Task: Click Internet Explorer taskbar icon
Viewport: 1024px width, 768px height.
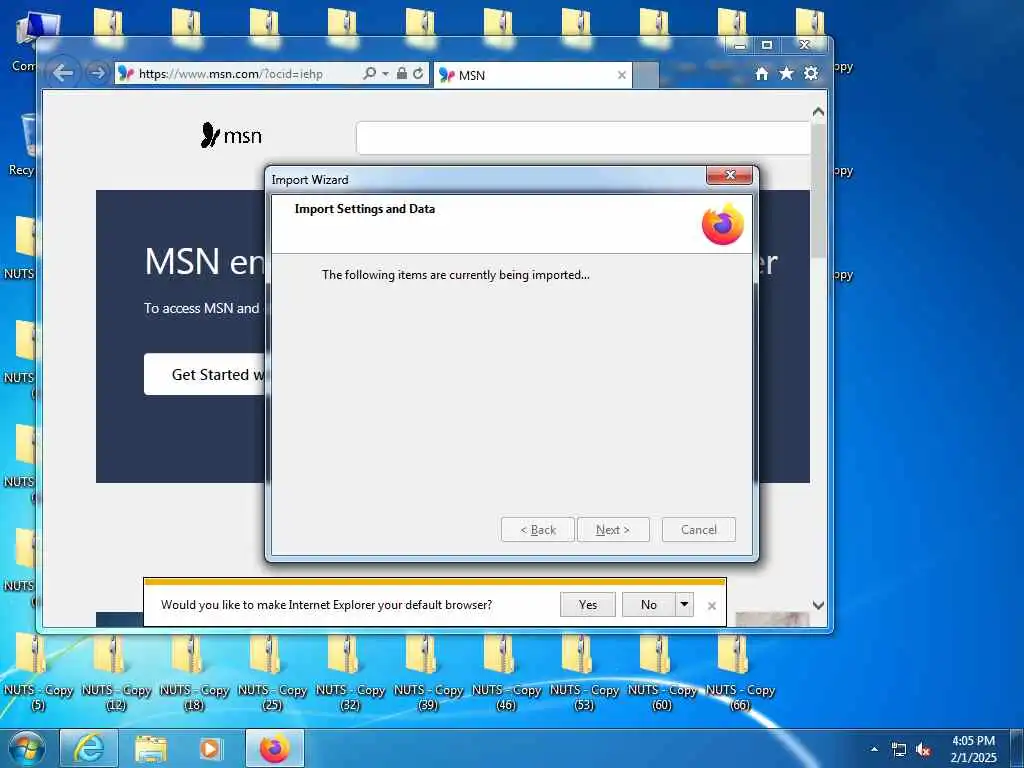Action: click(89, 748)
